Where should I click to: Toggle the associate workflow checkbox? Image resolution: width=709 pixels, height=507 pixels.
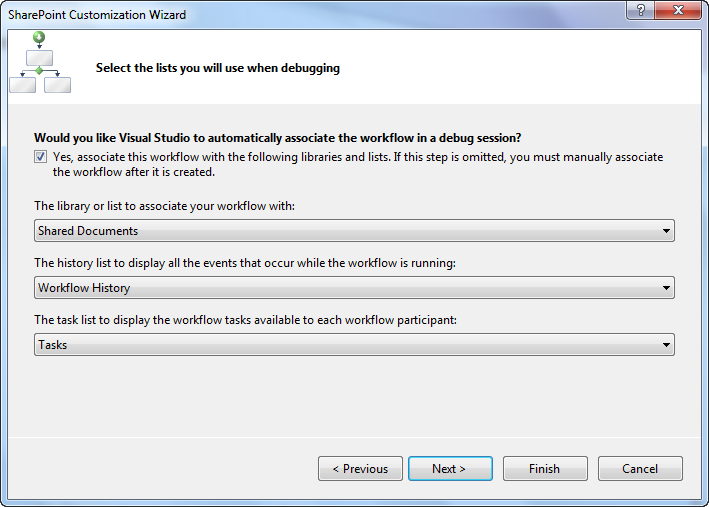pos(40,157)
